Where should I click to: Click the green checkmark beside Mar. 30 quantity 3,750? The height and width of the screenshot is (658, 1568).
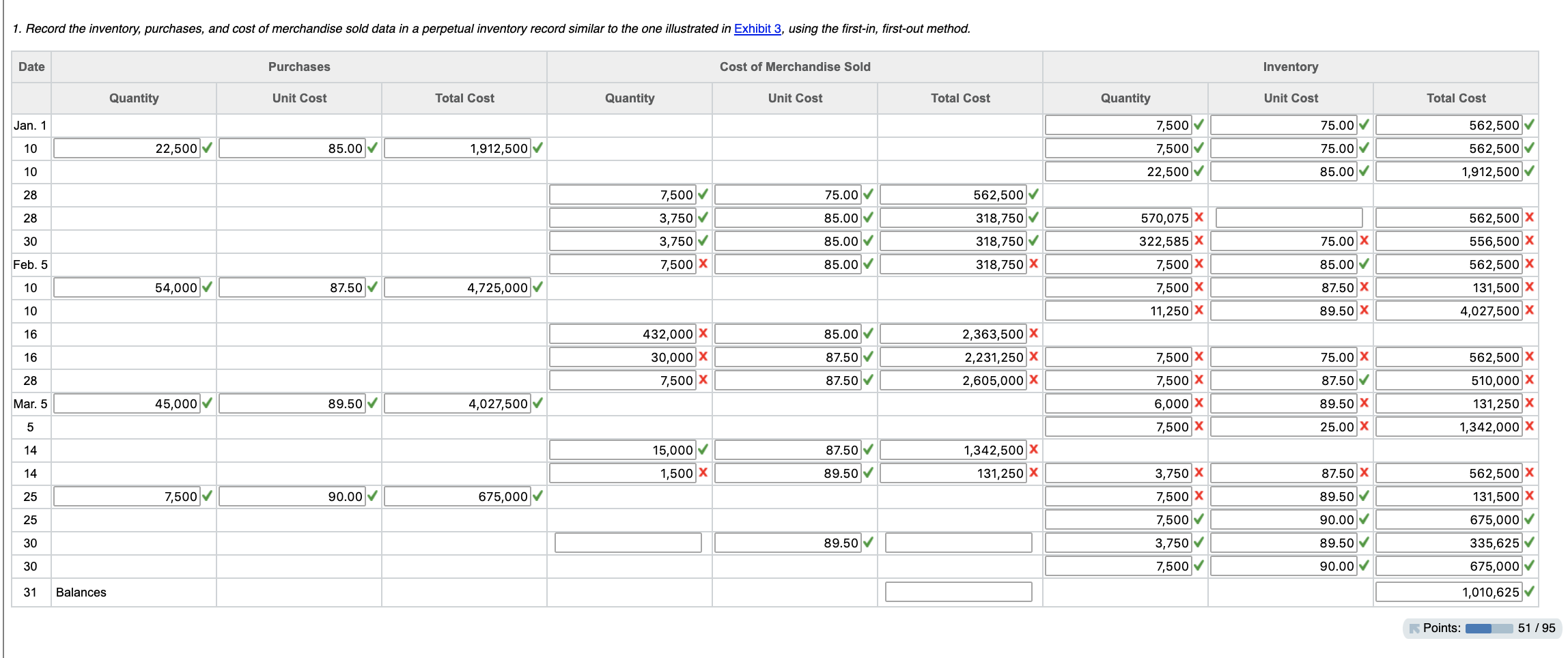pos(1198,543)
